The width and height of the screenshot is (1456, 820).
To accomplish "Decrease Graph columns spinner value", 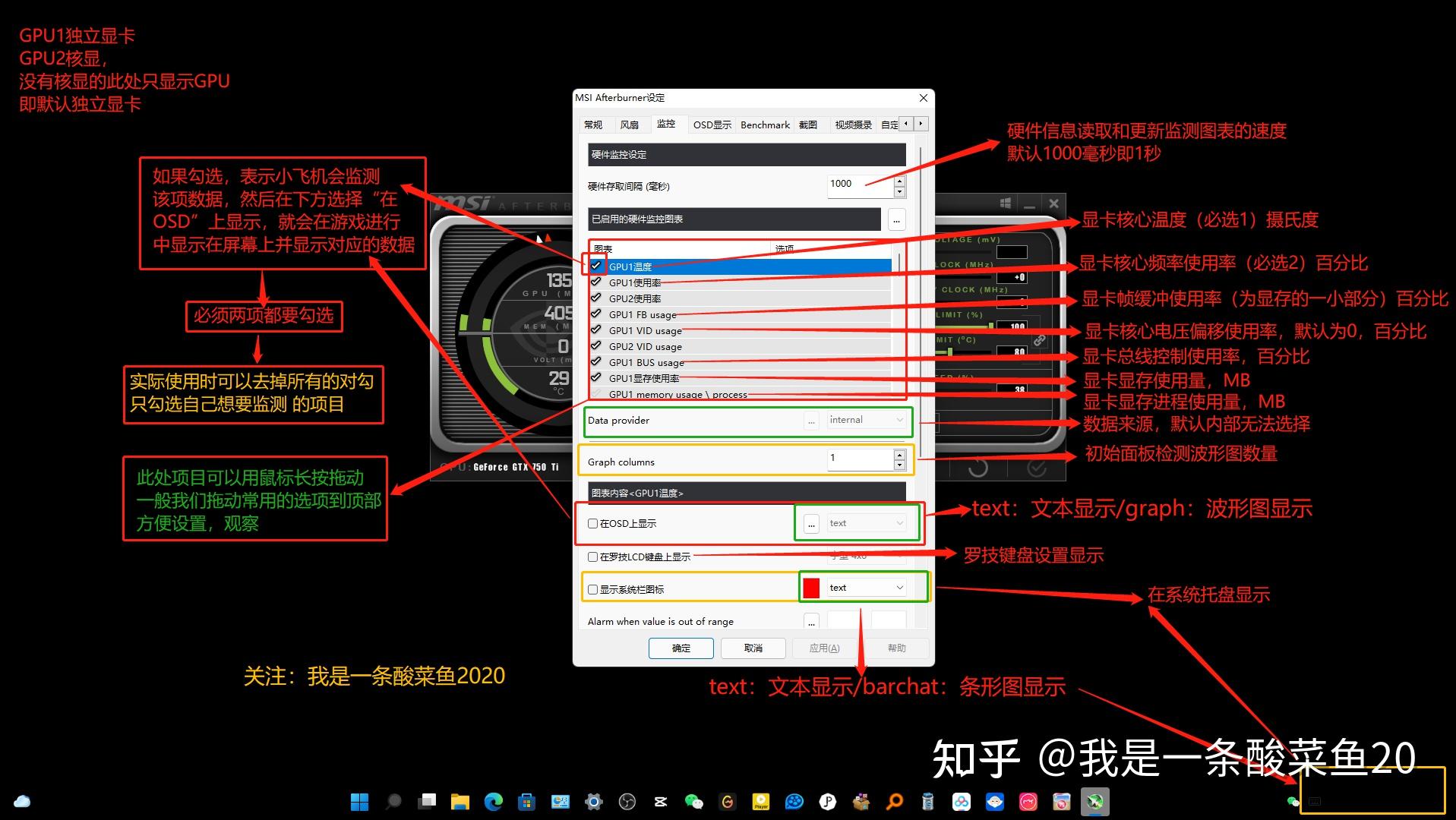I will tap(900, 465).
